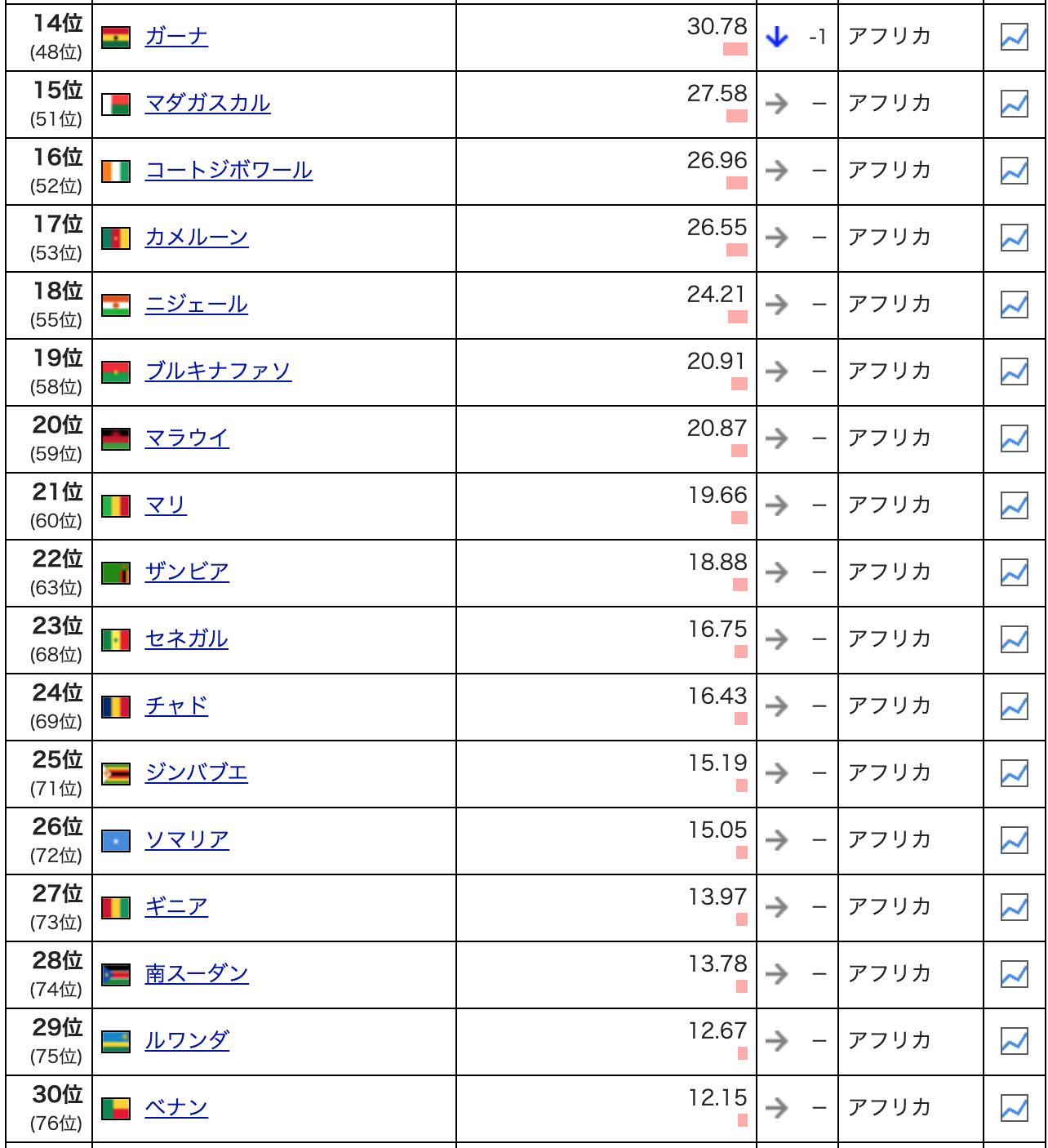Visit the ザンビア link

(x=187, y=572)
